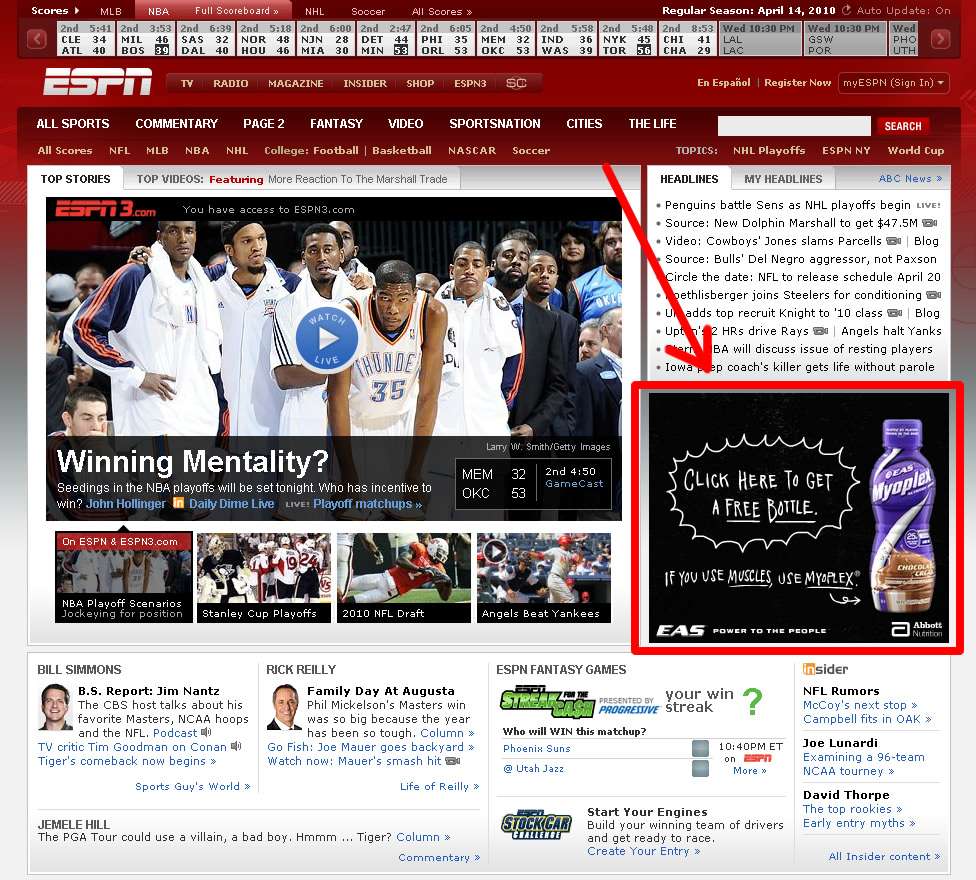
Task: Click the play icon on Angels Beat Yankees thumbnail
Action: click(x=495, y=551)
